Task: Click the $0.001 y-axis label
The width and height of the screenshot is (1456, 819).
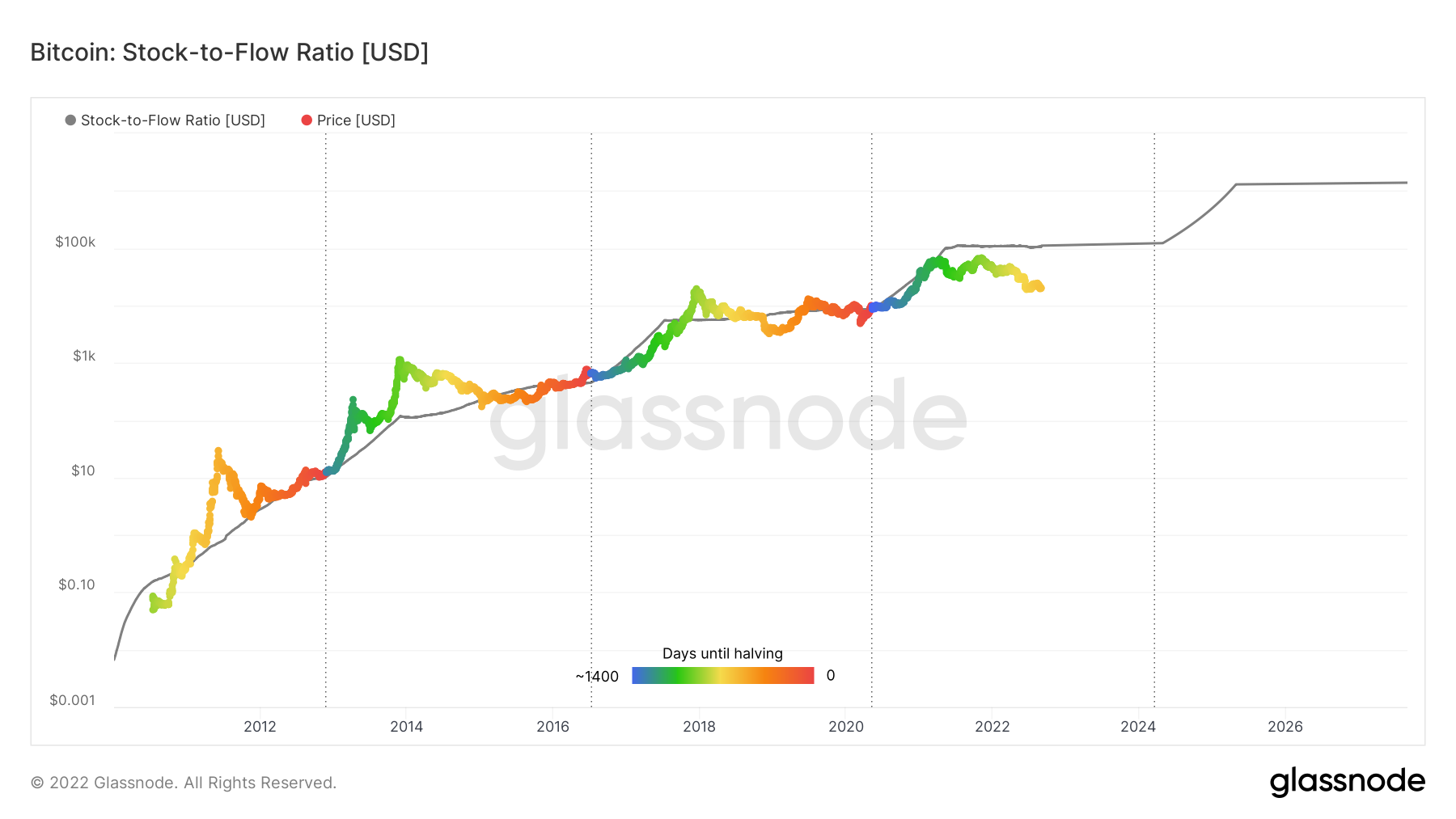Action: pyautogui.click(x=72, y=700)
